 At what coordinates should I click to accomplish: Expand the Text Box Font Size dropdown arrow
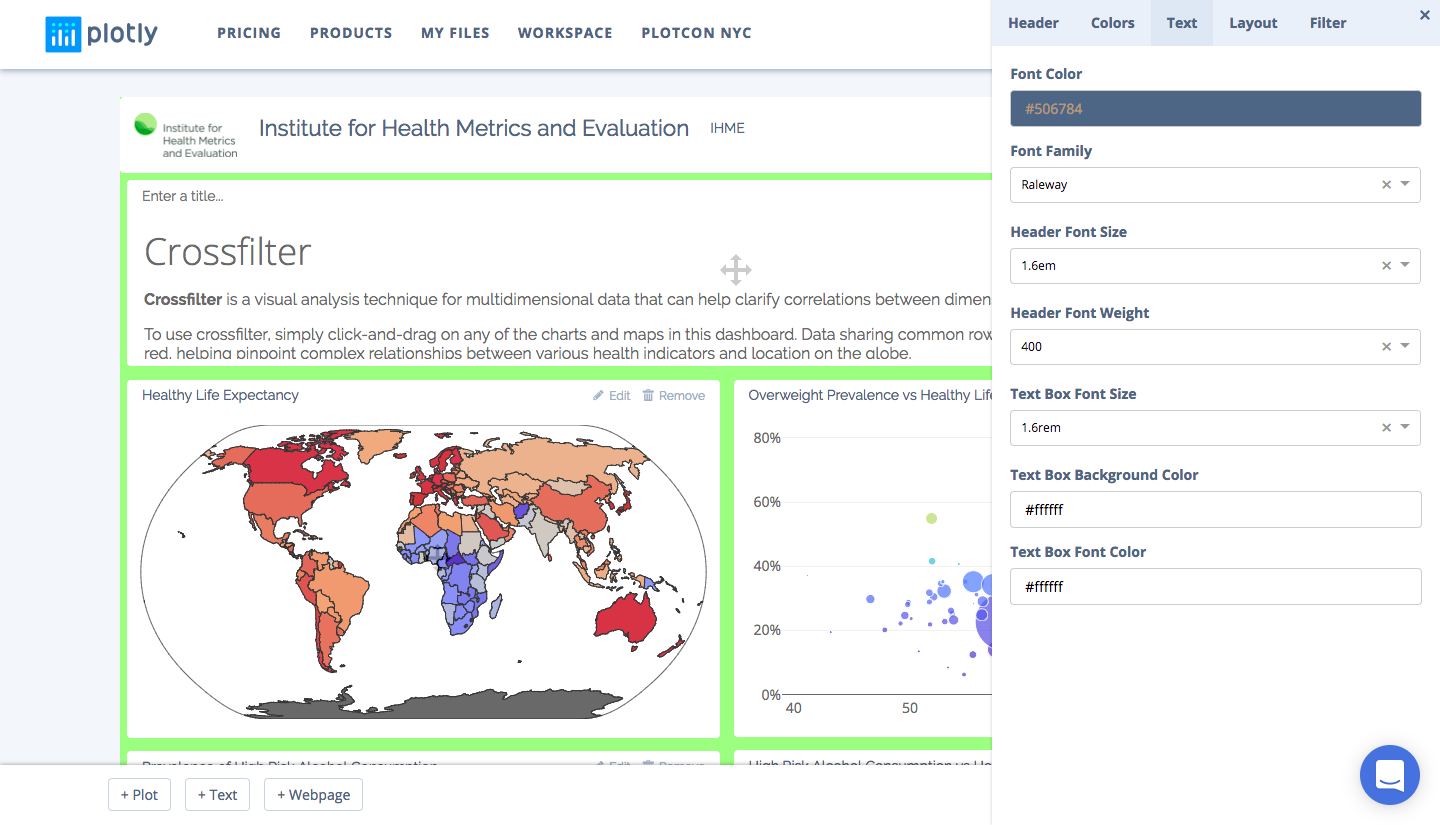pyautogui.click(x=1405, y=428)
